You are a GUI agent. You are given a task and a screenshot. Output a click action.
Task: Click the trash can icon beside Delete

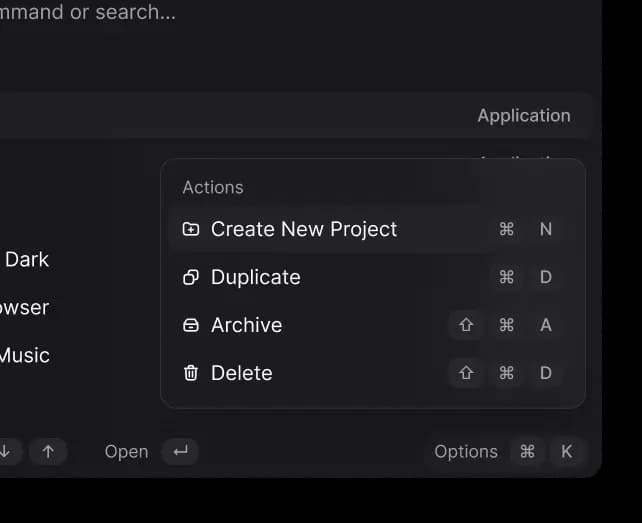pos(191,373)
